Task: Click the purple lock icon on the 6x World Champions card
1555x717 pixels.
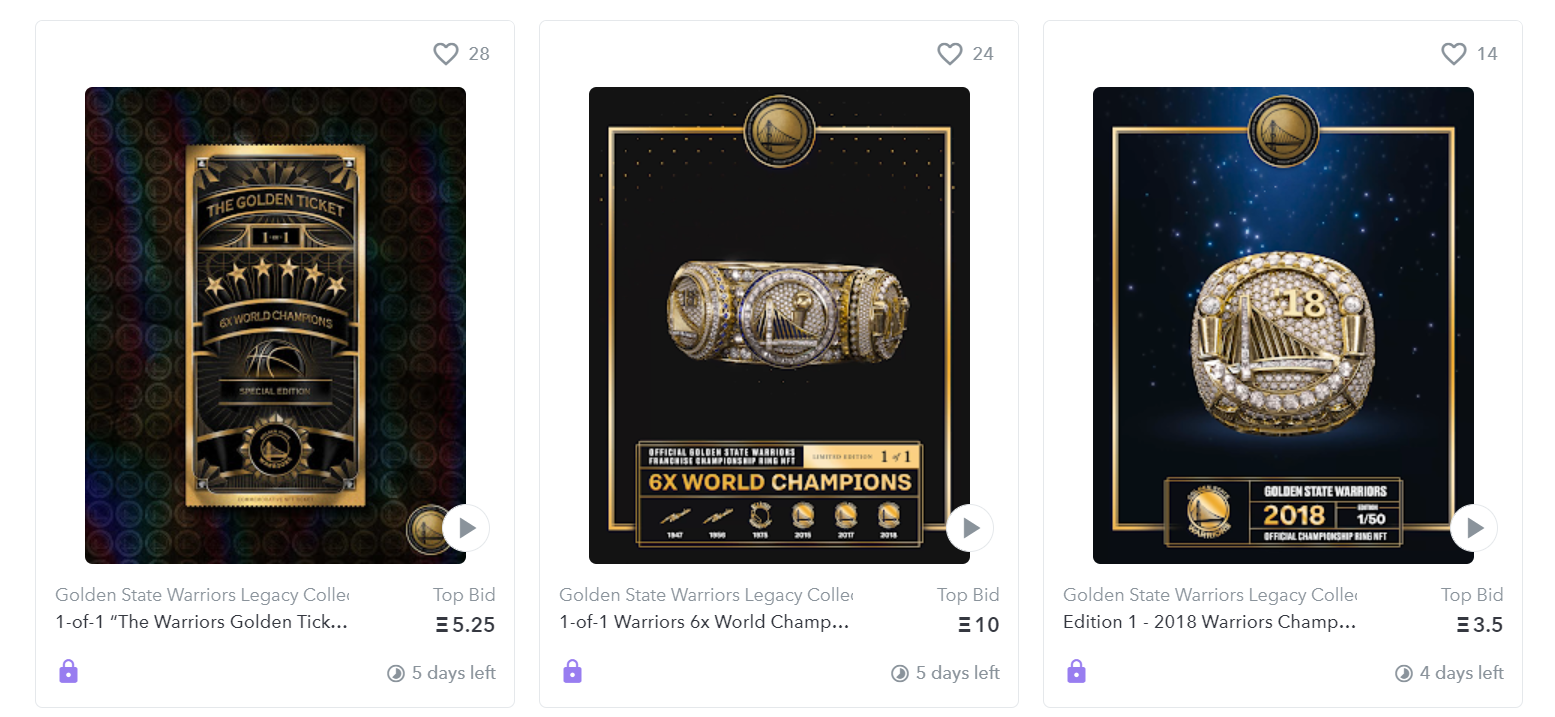Action: [572, 671]
